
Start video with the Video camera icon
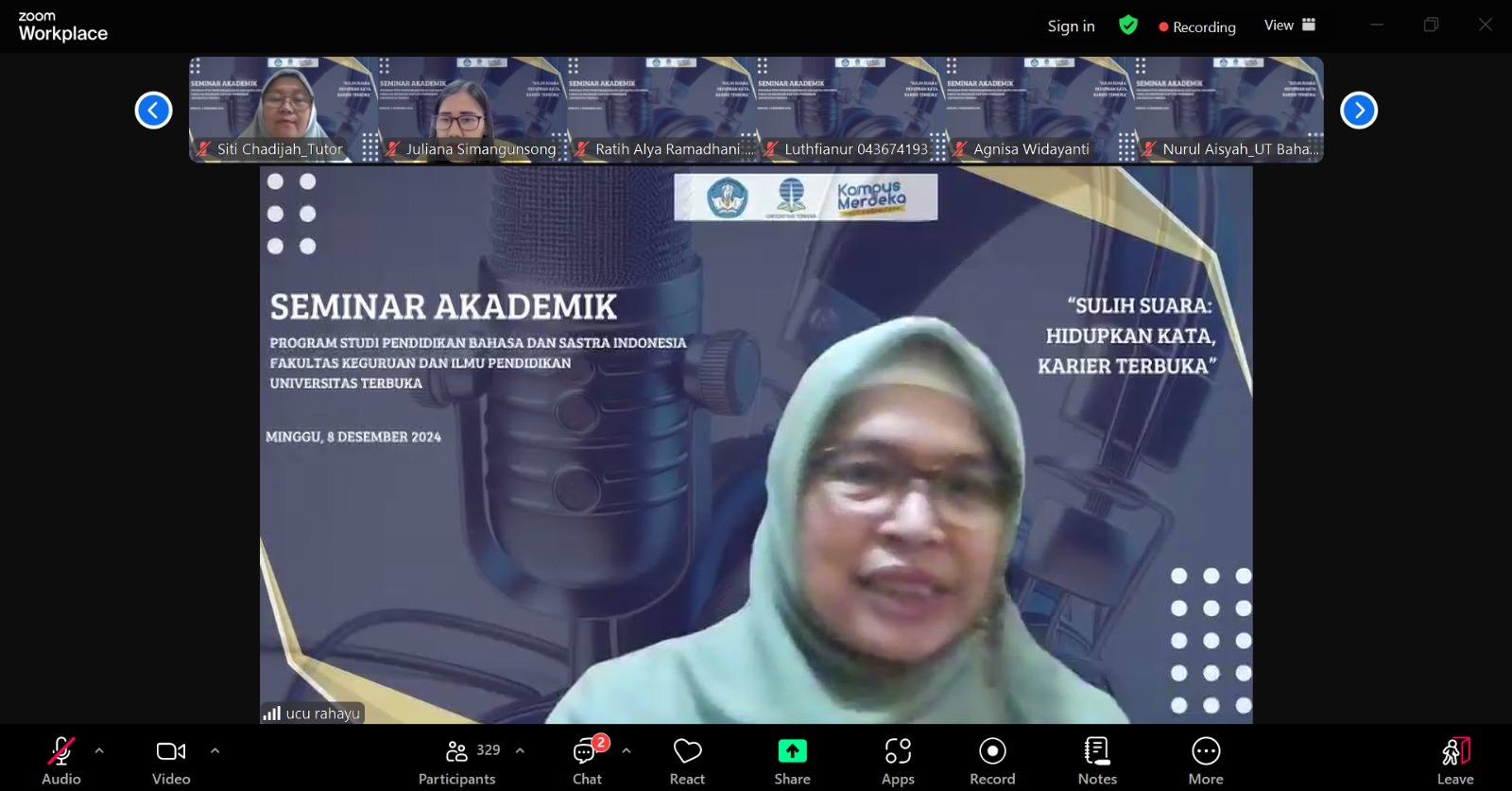point(171,751)
